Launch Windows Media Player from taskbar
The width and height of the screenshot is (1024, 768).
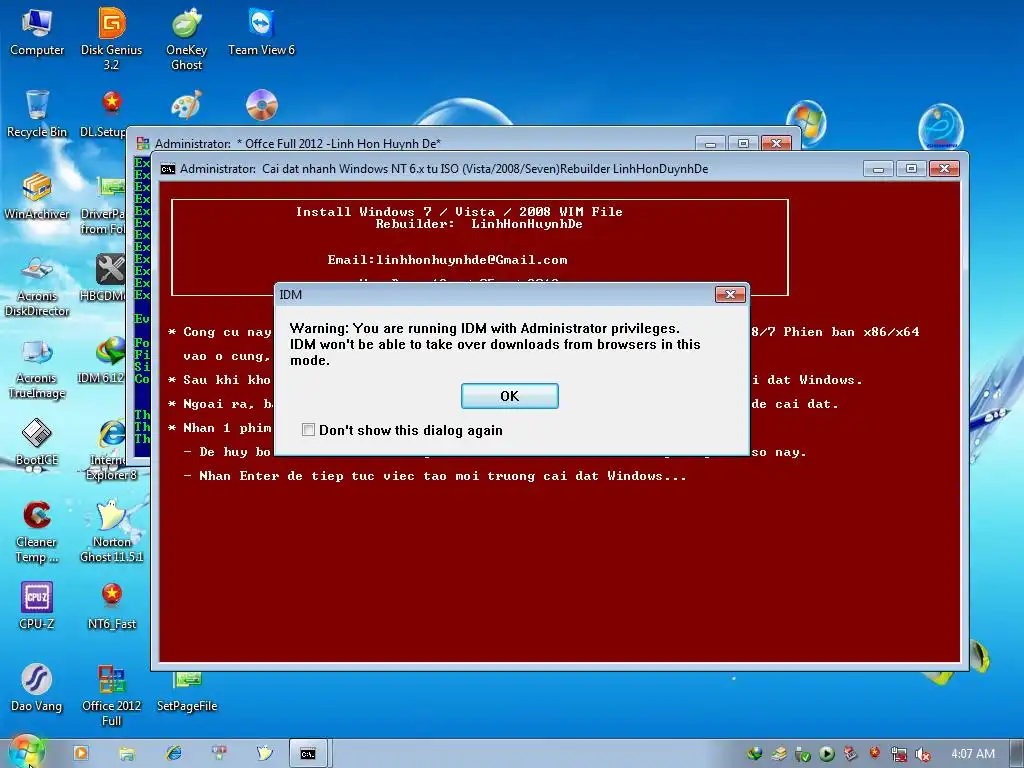tap(81, 753)
